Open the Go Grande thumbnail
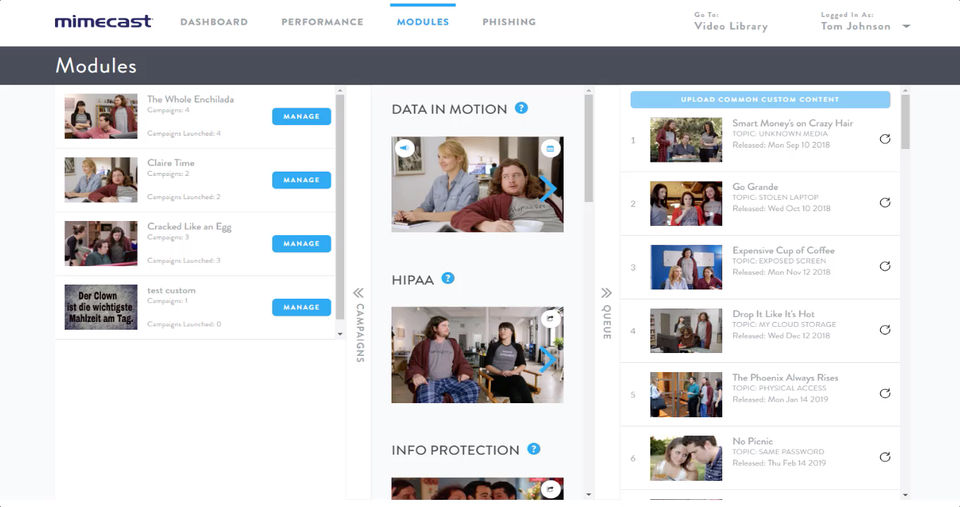 686,204
